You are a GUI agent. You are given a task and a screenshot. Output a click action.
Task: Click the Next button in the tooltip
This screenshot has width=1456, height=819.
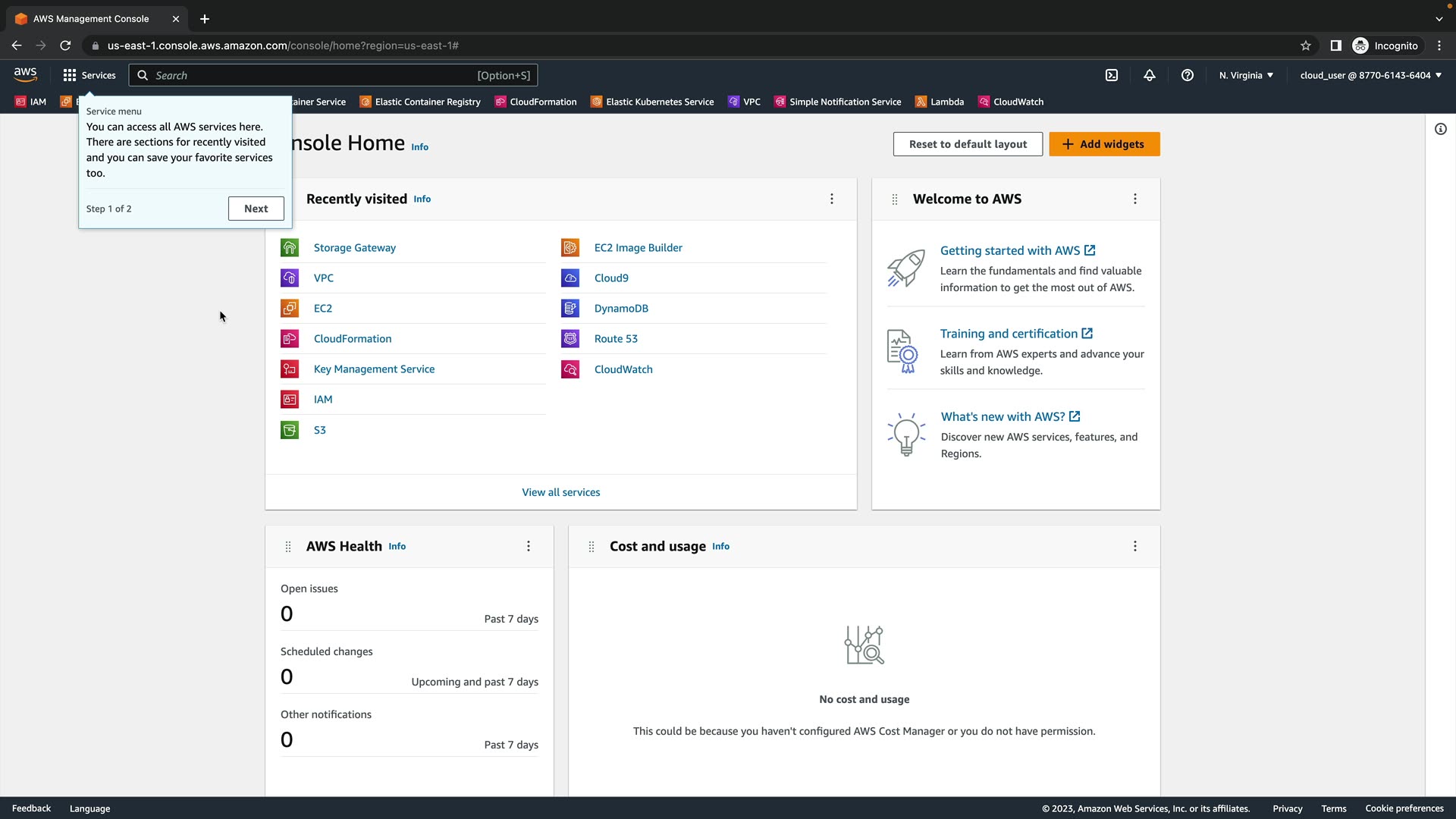coord(256,209)
